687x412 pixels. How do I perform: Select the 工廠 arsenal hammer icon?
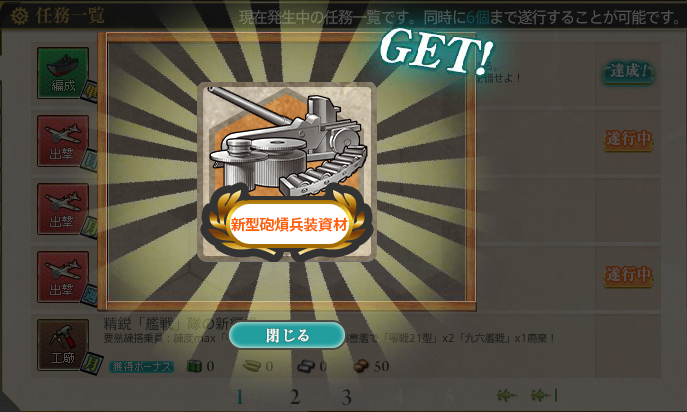pyautogui.click(x=63, y=345)
